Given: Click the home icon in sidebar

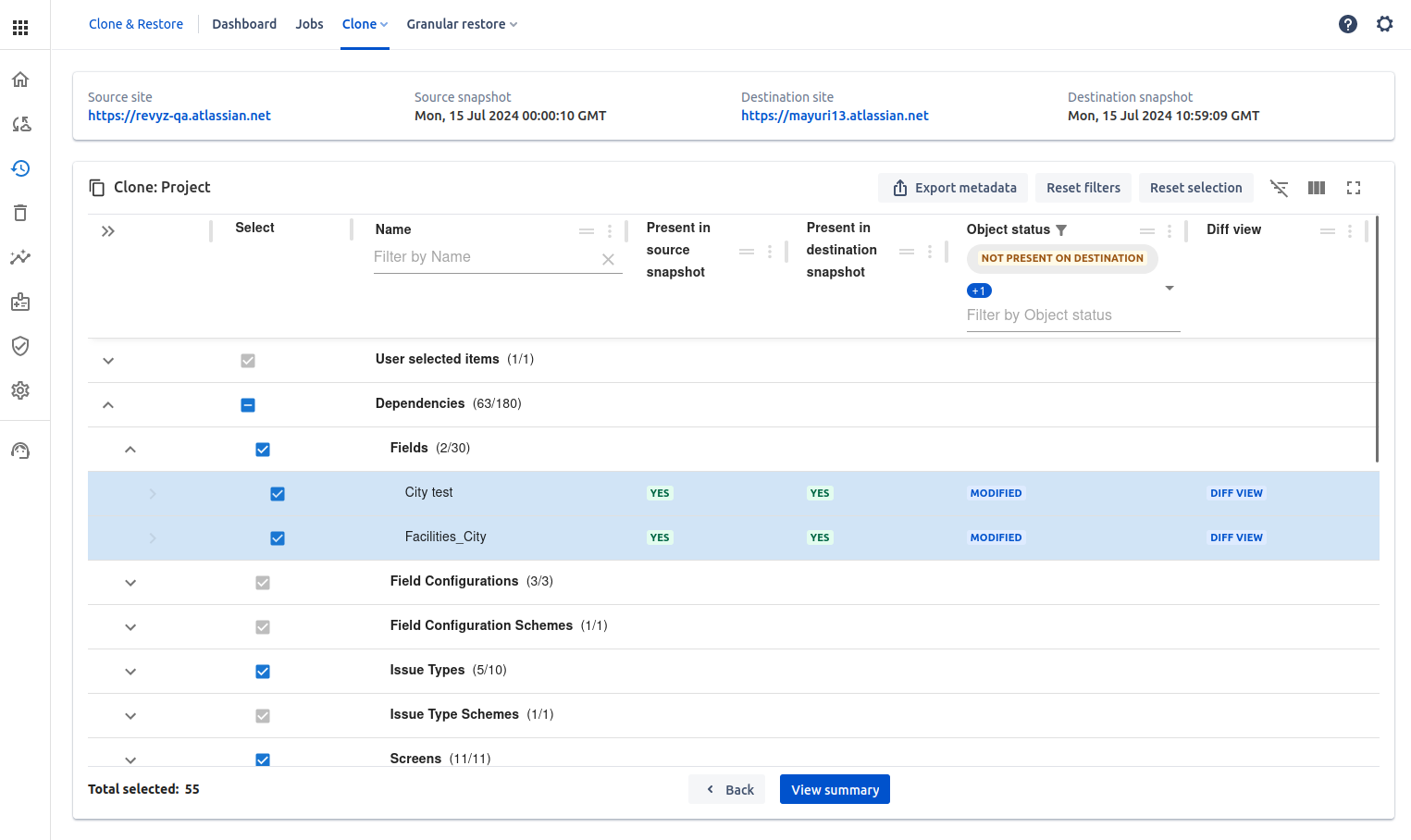Looking at the screenshot, I should [x=20, y=80].
